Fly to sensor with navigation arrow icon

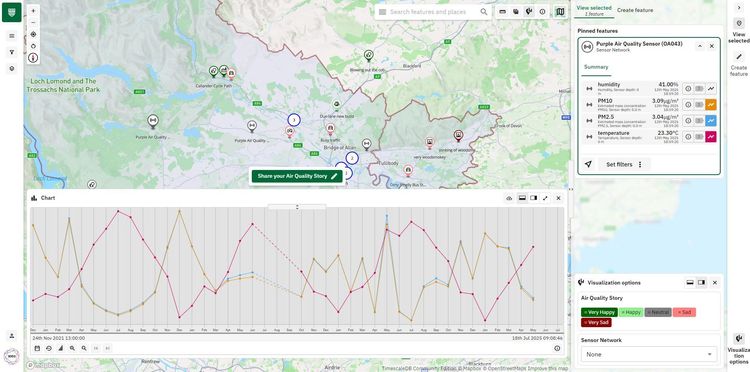point(588,164)
